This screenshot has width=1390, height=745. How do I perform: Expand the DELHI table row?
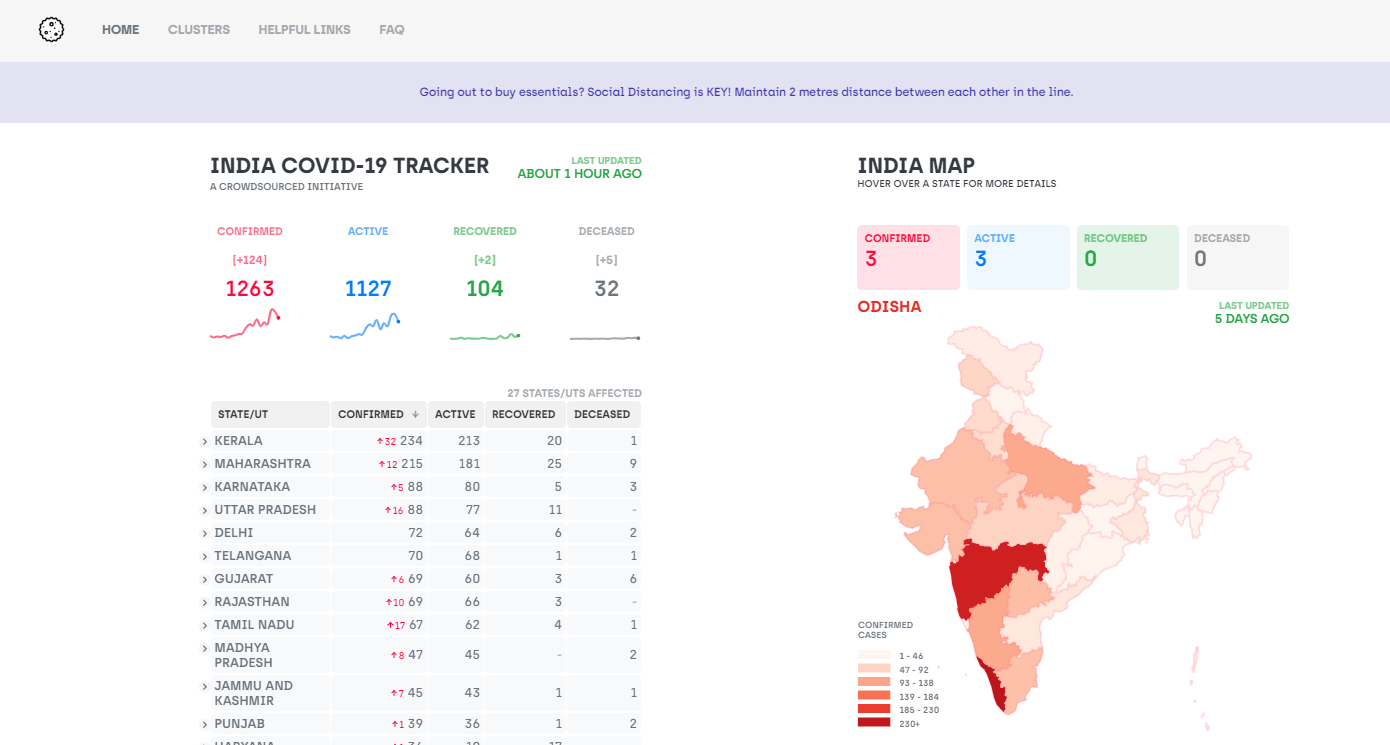[x=204, y=532]
